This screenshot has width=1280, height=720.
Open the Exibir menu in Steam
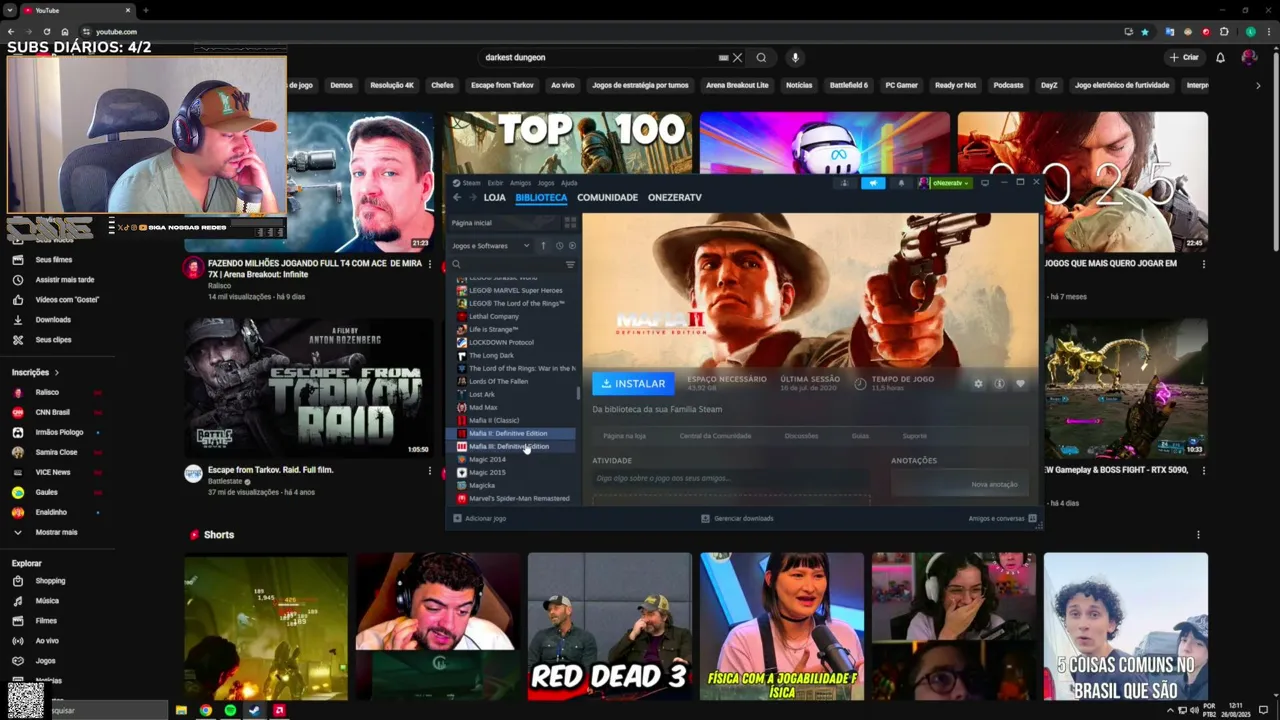tap(495, 183)
